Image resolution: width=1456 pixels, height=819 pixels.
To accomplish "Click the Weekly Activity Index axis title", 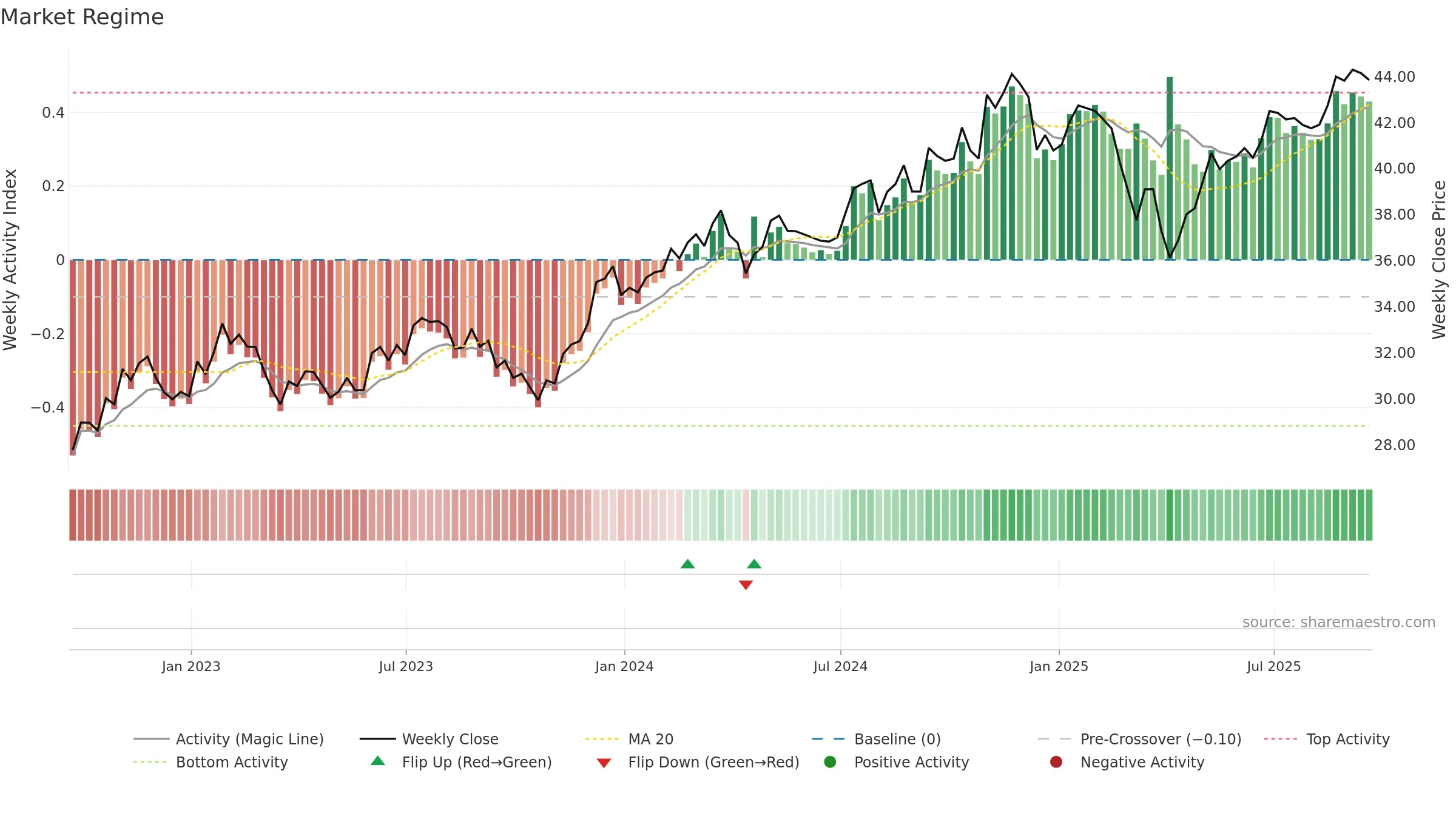I will (10, 260).
